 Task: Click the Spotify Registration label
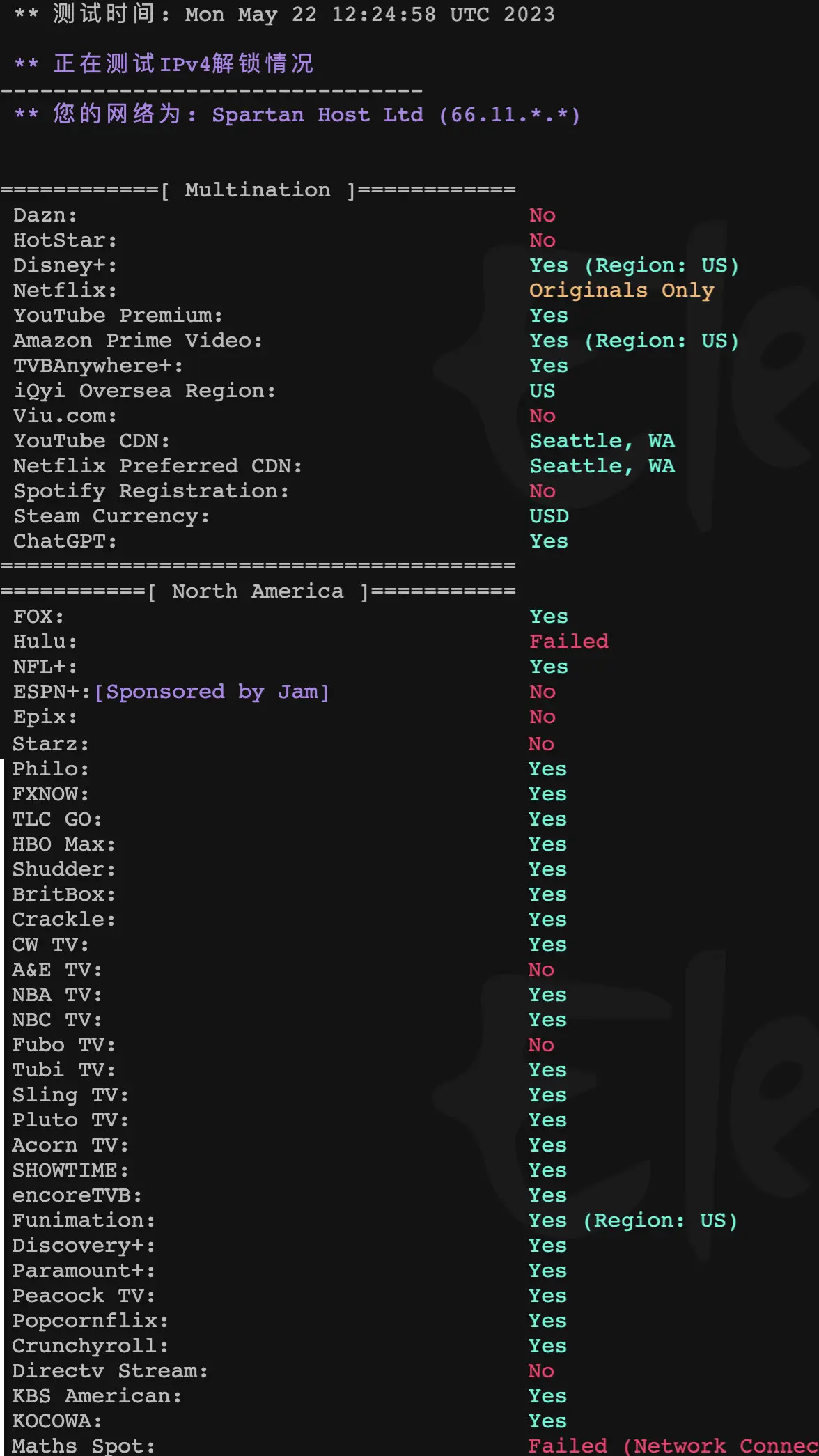coord(150,490)
